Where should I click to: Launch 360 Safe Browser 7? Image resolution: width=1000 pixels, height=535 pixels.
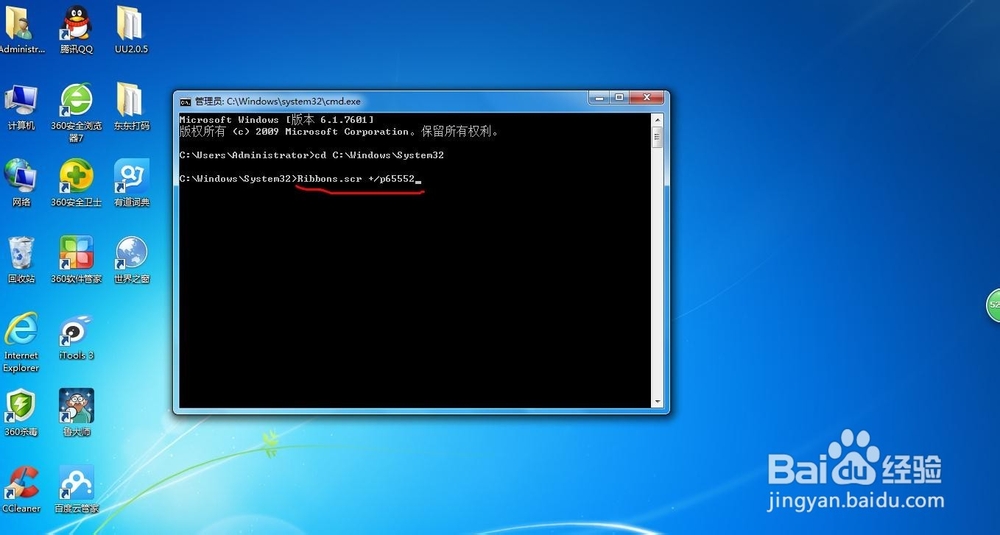[x=77, y=112]
